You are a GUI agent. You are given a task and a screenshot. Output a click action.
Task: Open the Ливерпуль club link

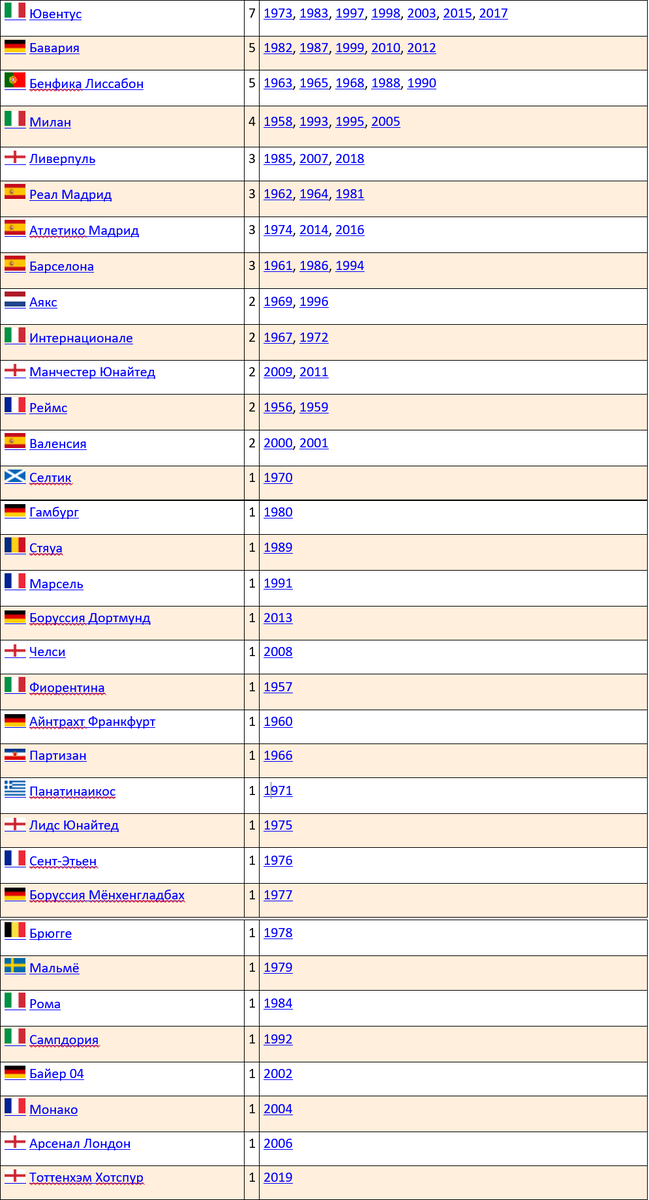tap(63, 159)
